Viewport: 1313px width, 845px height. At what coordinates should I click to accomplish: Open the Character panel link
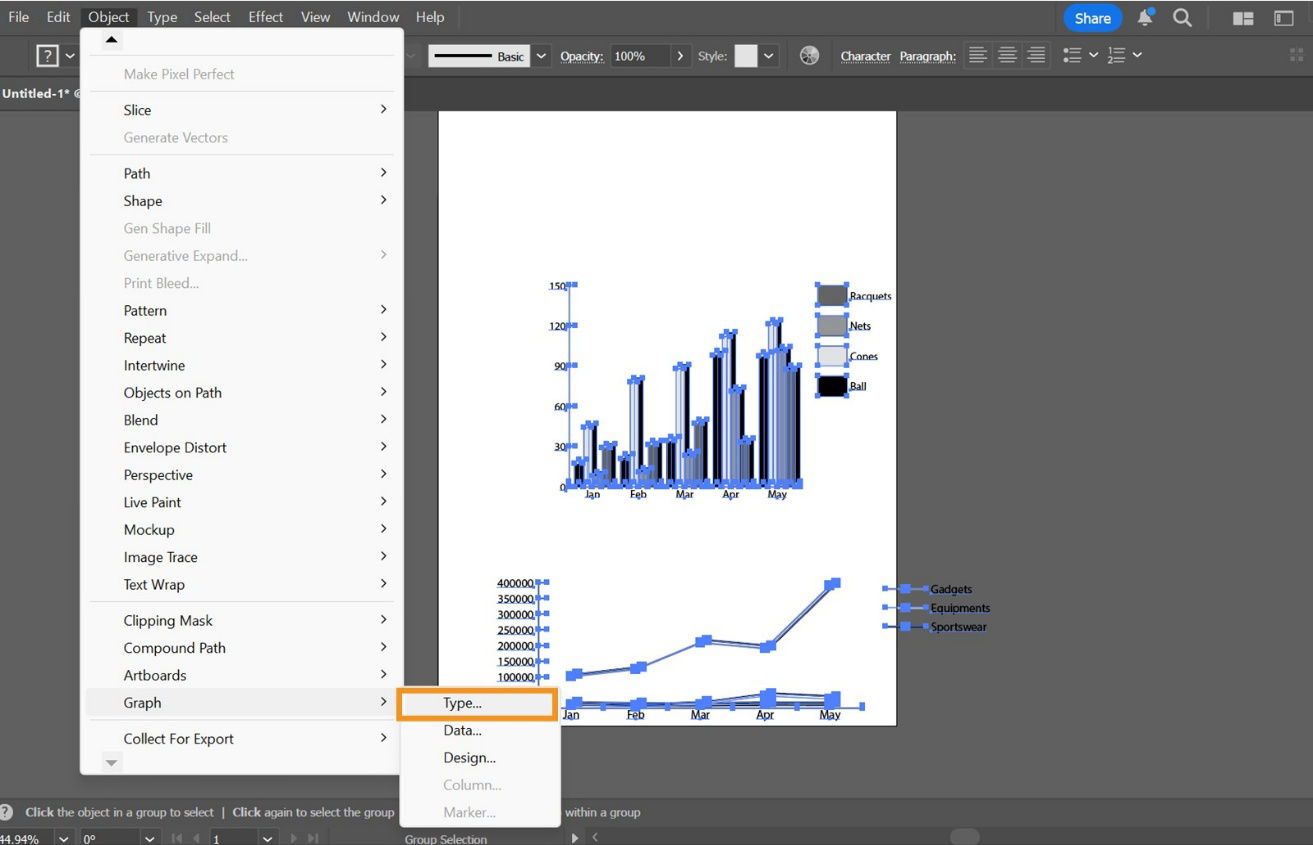[x=864, y=56]
